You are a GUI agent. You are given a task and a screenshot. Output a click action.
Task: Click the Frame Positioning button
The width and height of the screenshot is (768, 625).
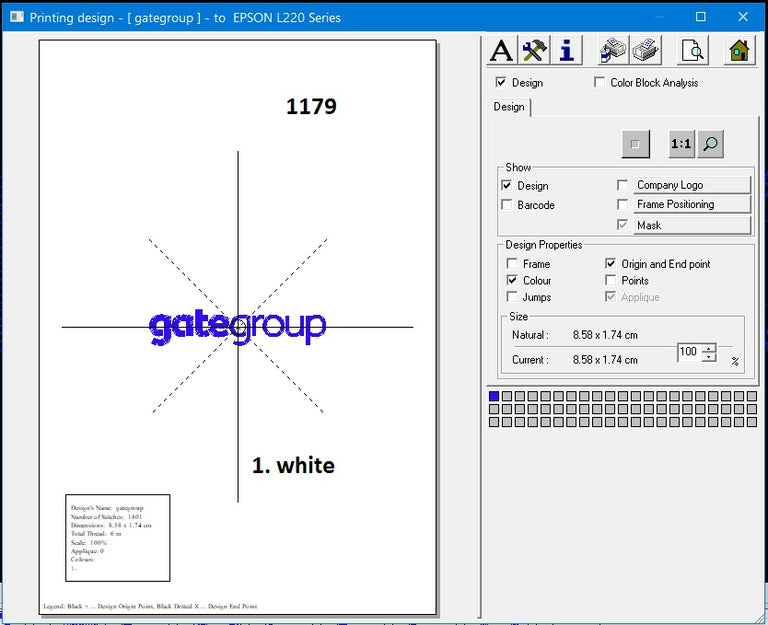click(692, 204)
